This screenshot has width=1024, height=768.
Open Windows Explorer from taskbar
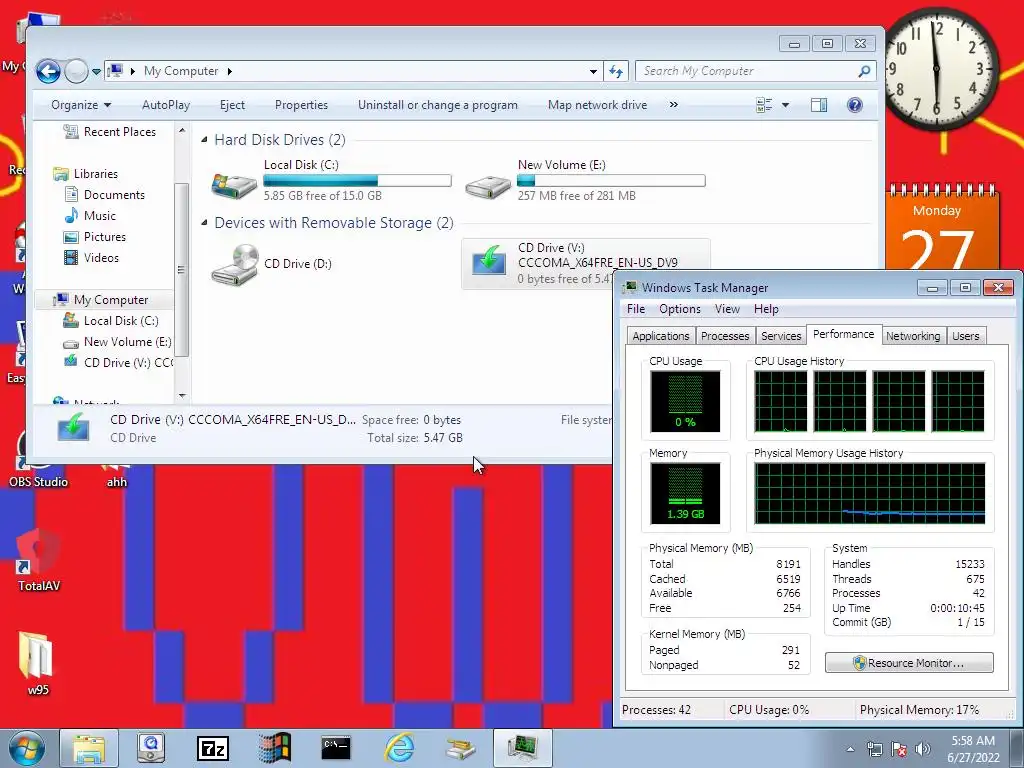point(89,748)
